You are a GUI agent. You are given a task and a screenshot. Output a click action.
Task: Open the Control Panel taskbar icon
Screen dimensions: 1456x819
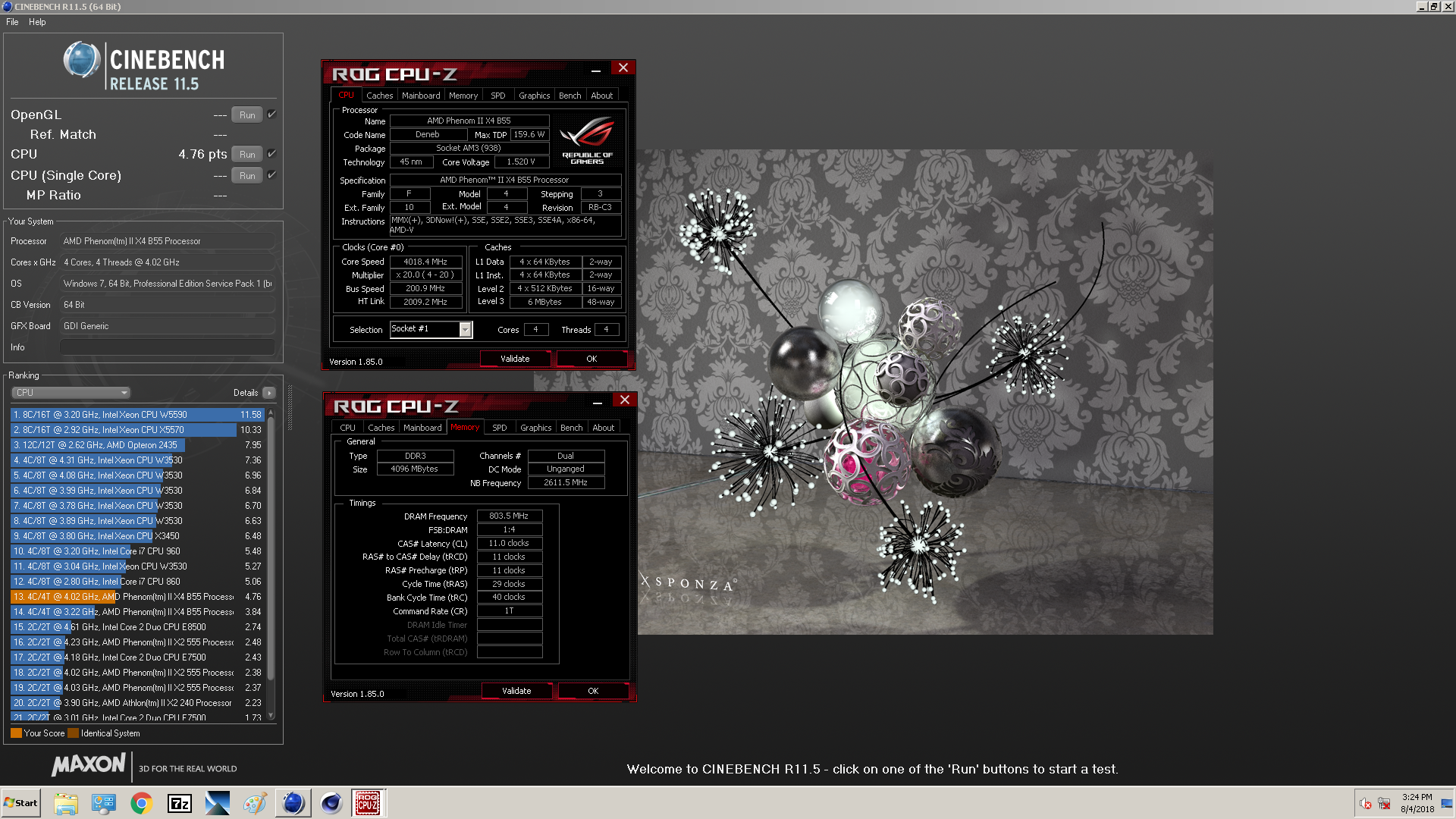(104, 803)
